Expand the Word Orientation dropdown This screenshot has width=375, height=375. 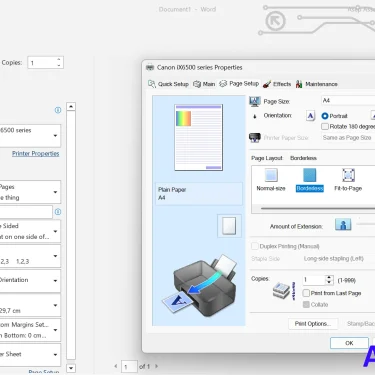point(30,281)
